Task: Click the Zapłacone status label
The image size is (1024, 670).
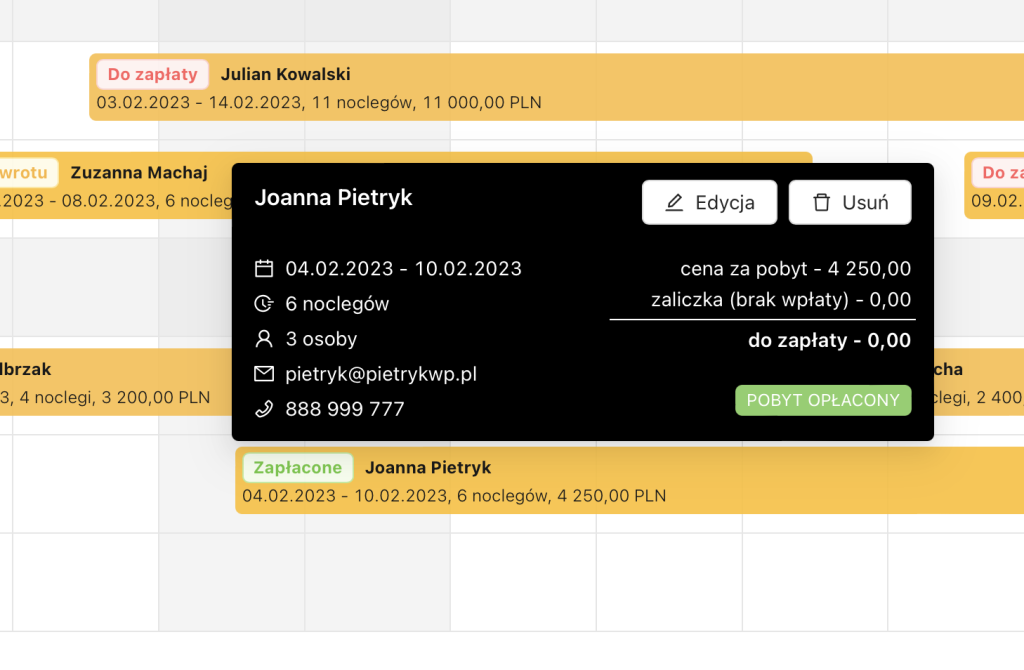Action: [297, 467]
